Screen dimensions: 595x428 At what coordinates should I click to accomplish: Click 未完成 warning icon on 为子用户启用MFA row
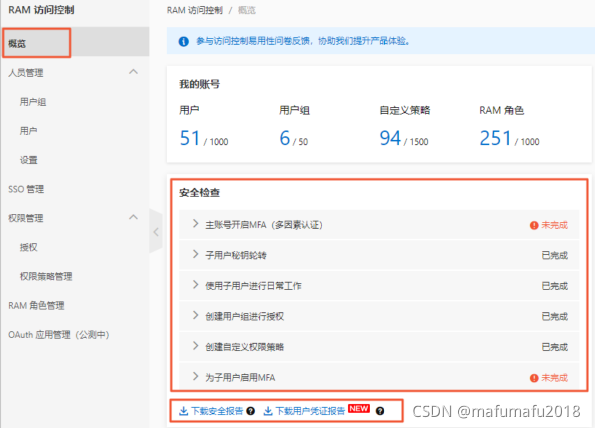(534, 378)
